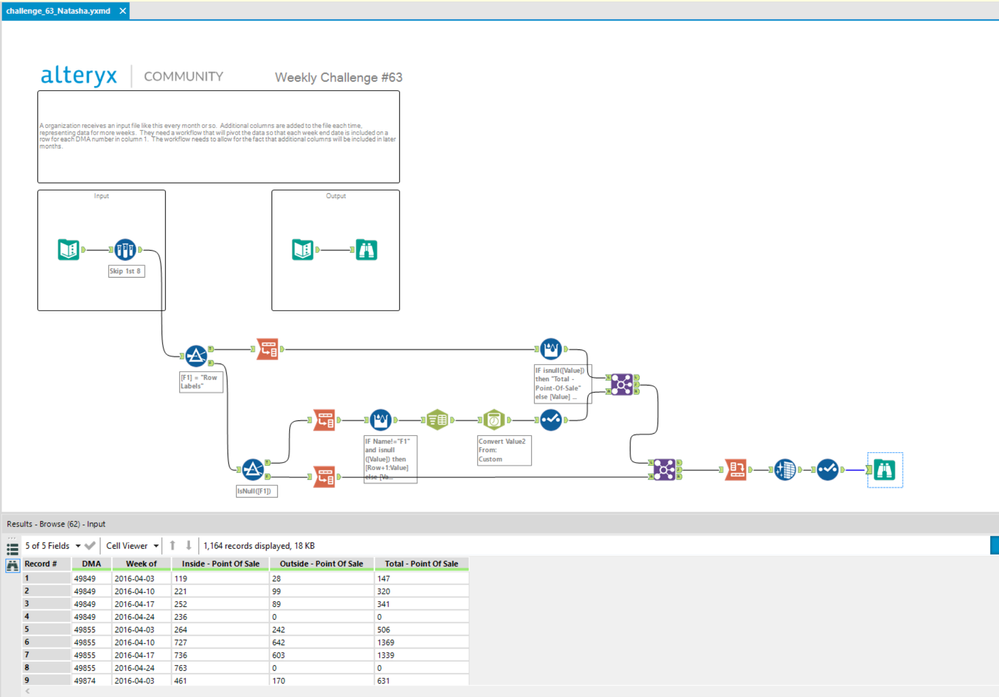999x697 pixels.
Task: Click the Select tool after the DateTime tool
Action: (550, 420)
